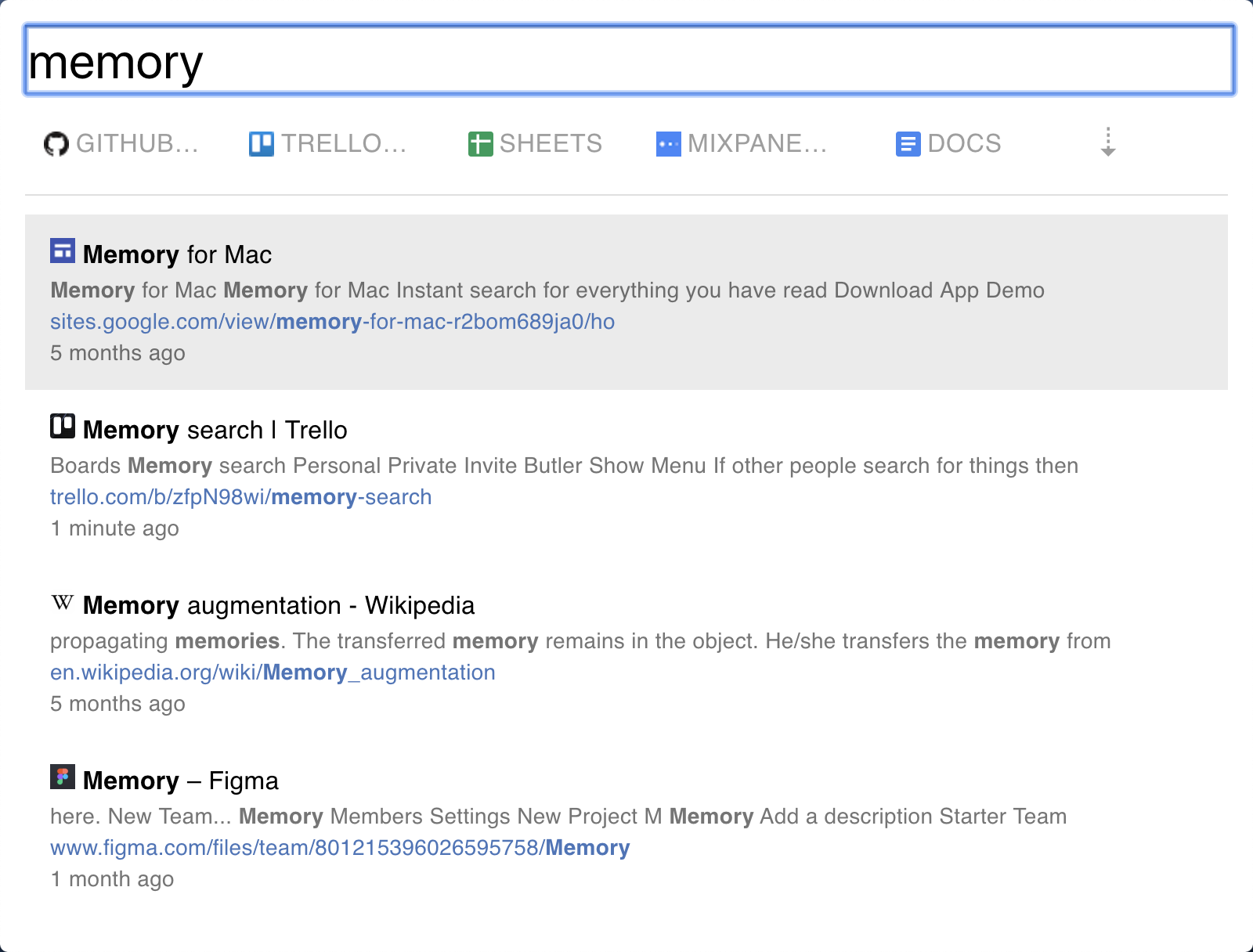Screen dimensions: 1253x952
Task: Open the sites.google.com memory-for-mac link
Action: pos(332,322)
